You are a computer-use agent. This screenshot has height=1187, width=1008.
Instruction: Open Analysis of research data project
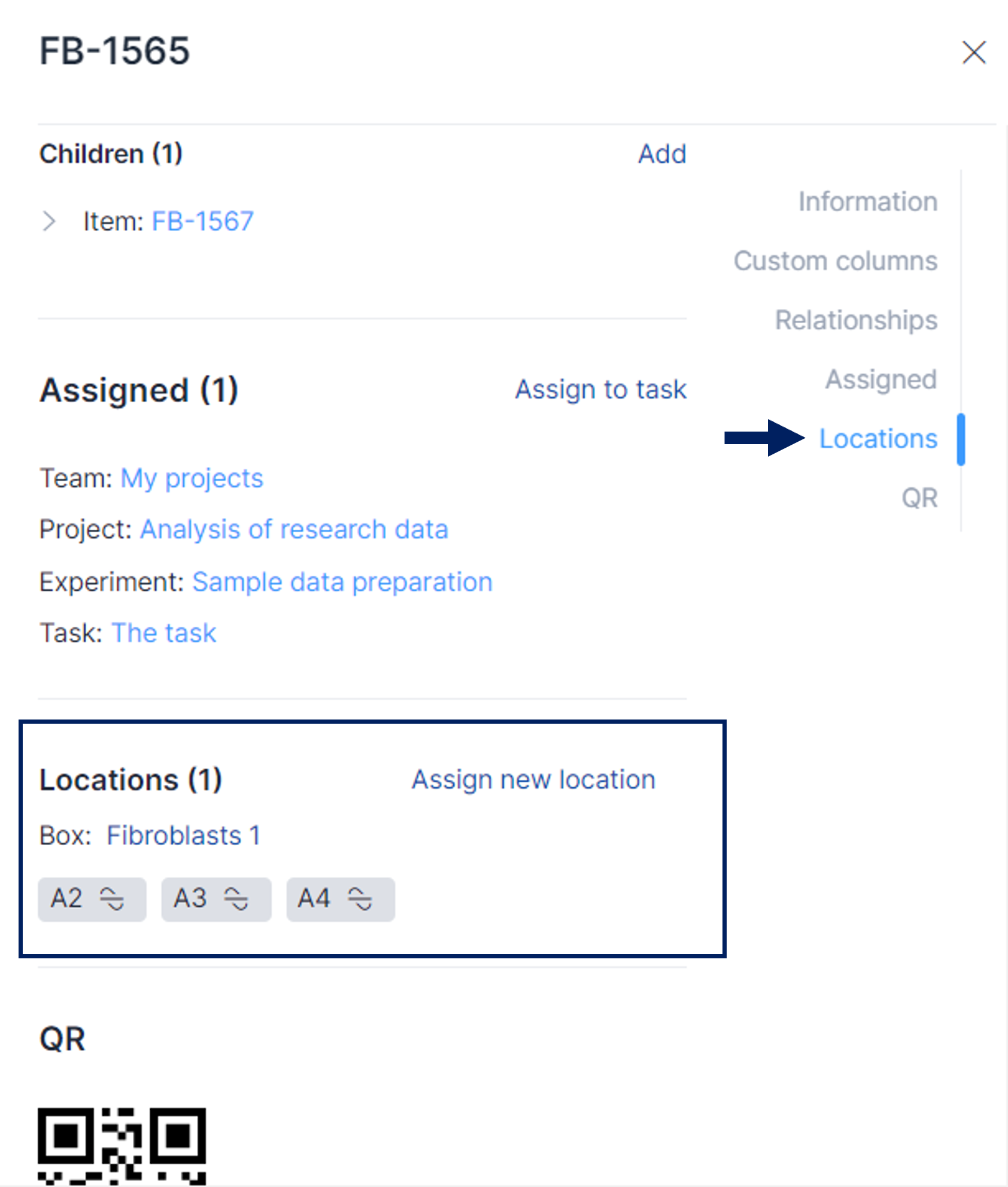(x=294, y=530)
